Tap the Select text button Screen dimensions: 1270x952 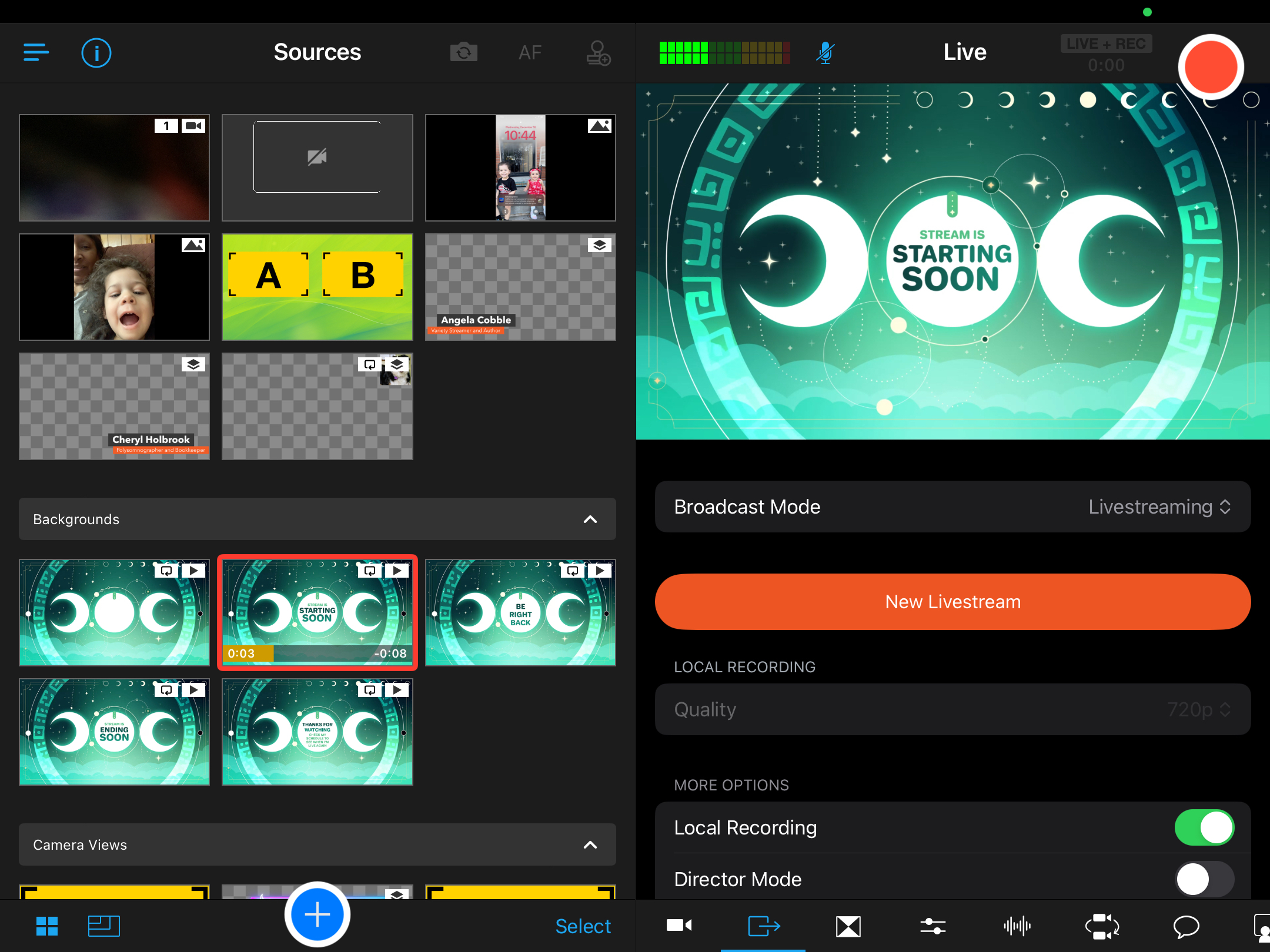tap(583, 927)
